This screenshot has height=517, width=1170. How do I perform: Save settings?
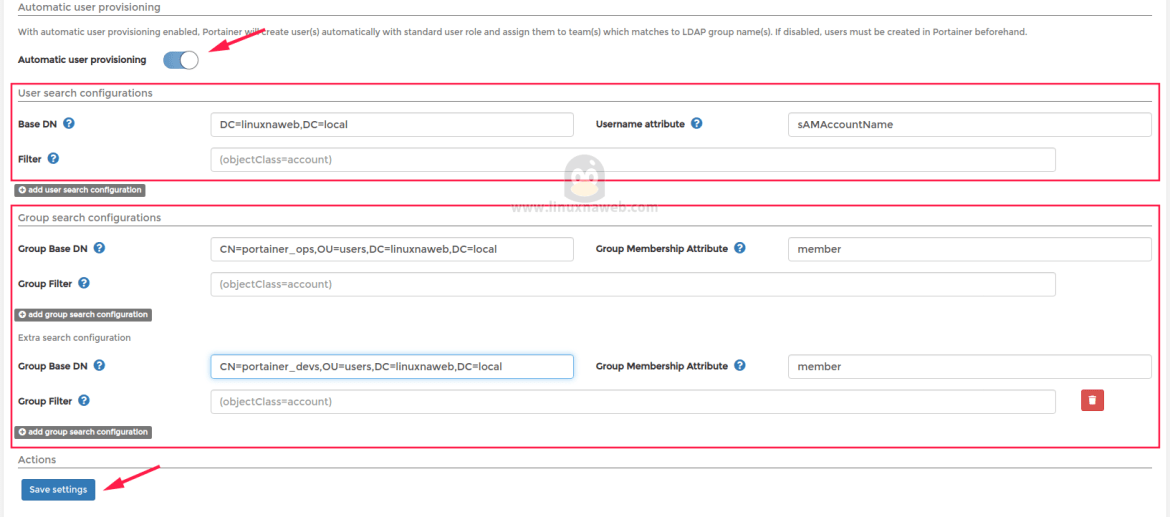click(58, 489)
